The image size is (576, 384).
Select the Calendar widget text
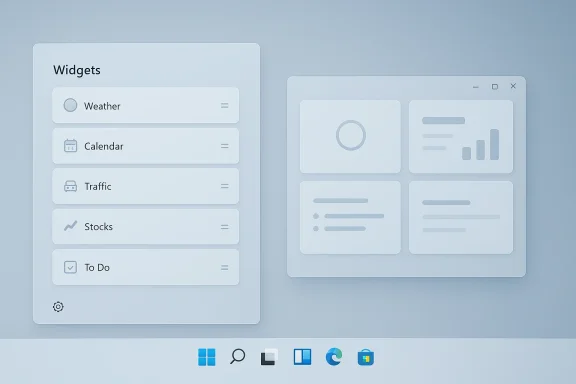pos(104,146)
